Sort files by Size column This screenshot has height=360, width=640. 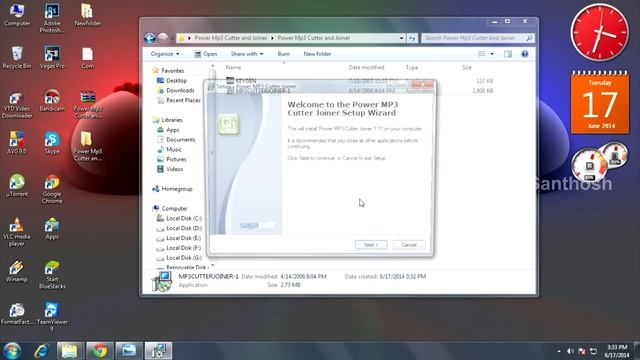pos(467,67)
